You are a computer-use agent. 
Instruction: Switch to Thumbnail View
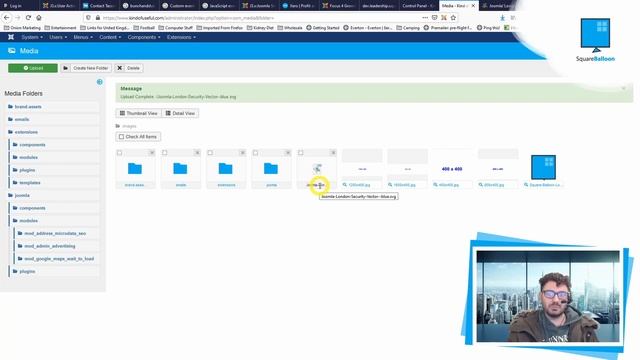pyautogui.click(x=139, y=113)
